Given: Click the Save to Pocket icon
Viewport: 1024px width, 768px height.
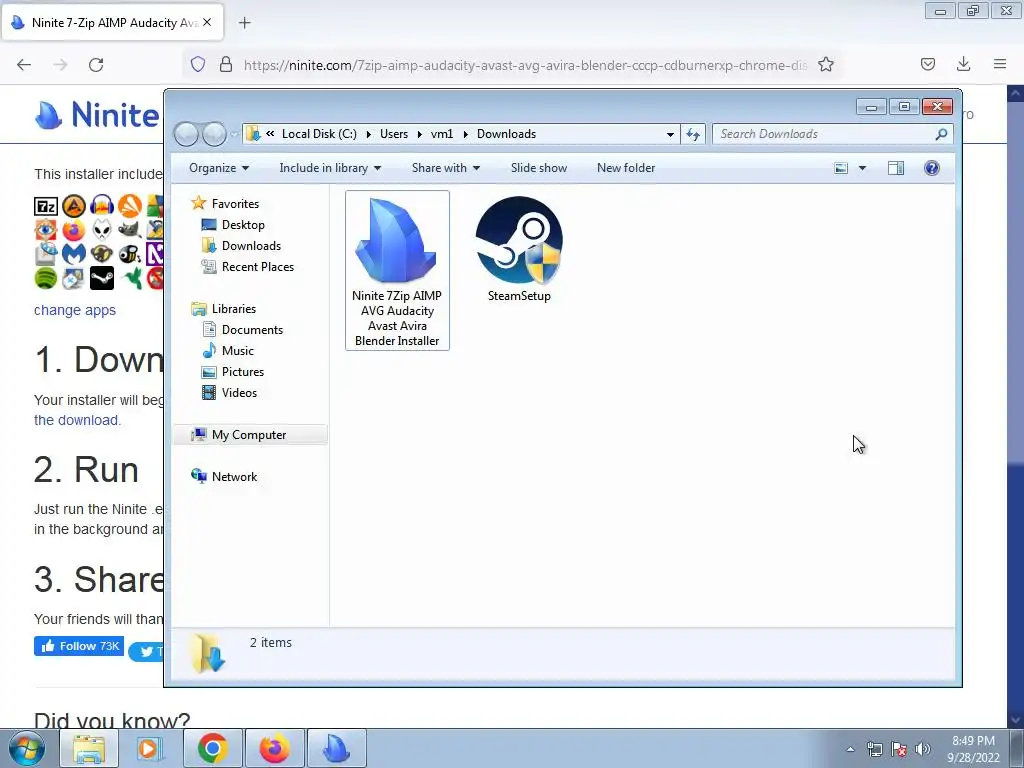Looking at the screenshot, I should 928,64.
